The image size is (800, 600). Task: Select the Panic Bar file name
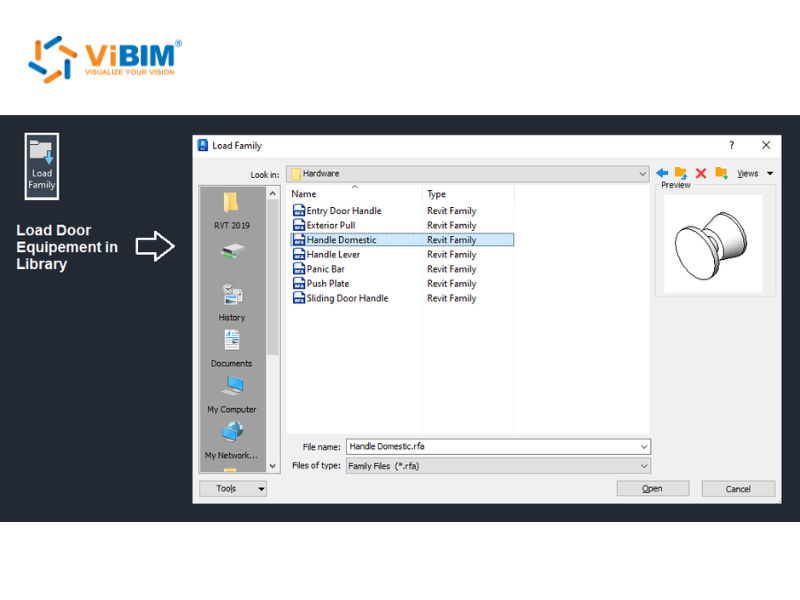(326, 269)
